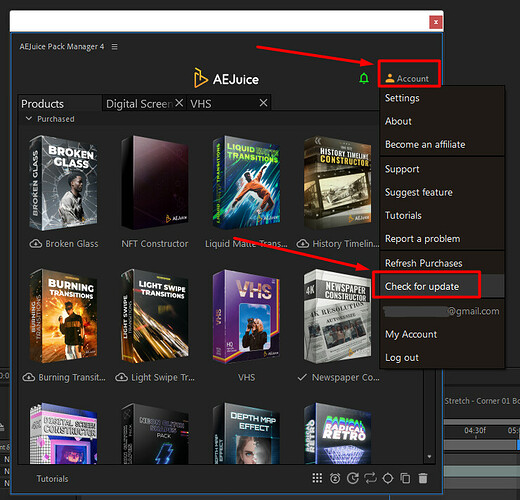Open My Account menu item
The height and width of the screenshot is (500, 520).
click(x=442, y=334)
